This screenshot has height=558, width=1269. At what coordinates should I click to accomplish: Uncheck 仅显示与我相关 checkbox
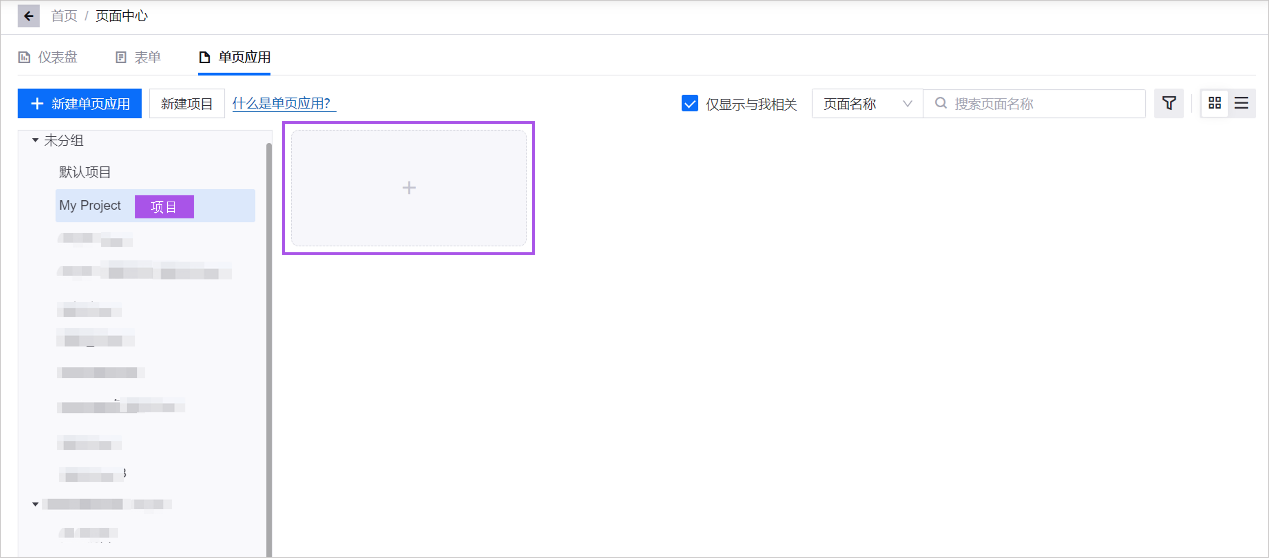pyautogui.click(x=690, y=103)
